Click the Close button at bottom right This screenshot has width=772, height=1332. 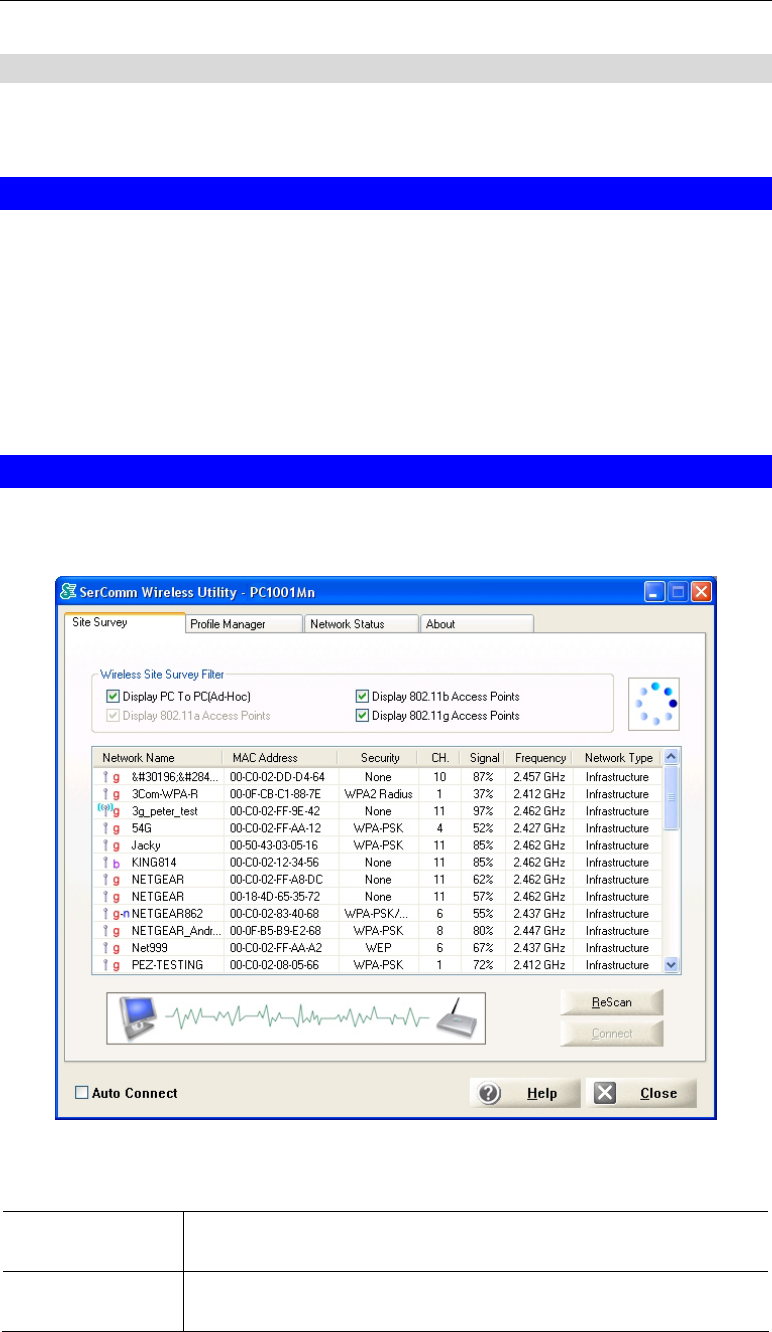[x=641, y=1093]
